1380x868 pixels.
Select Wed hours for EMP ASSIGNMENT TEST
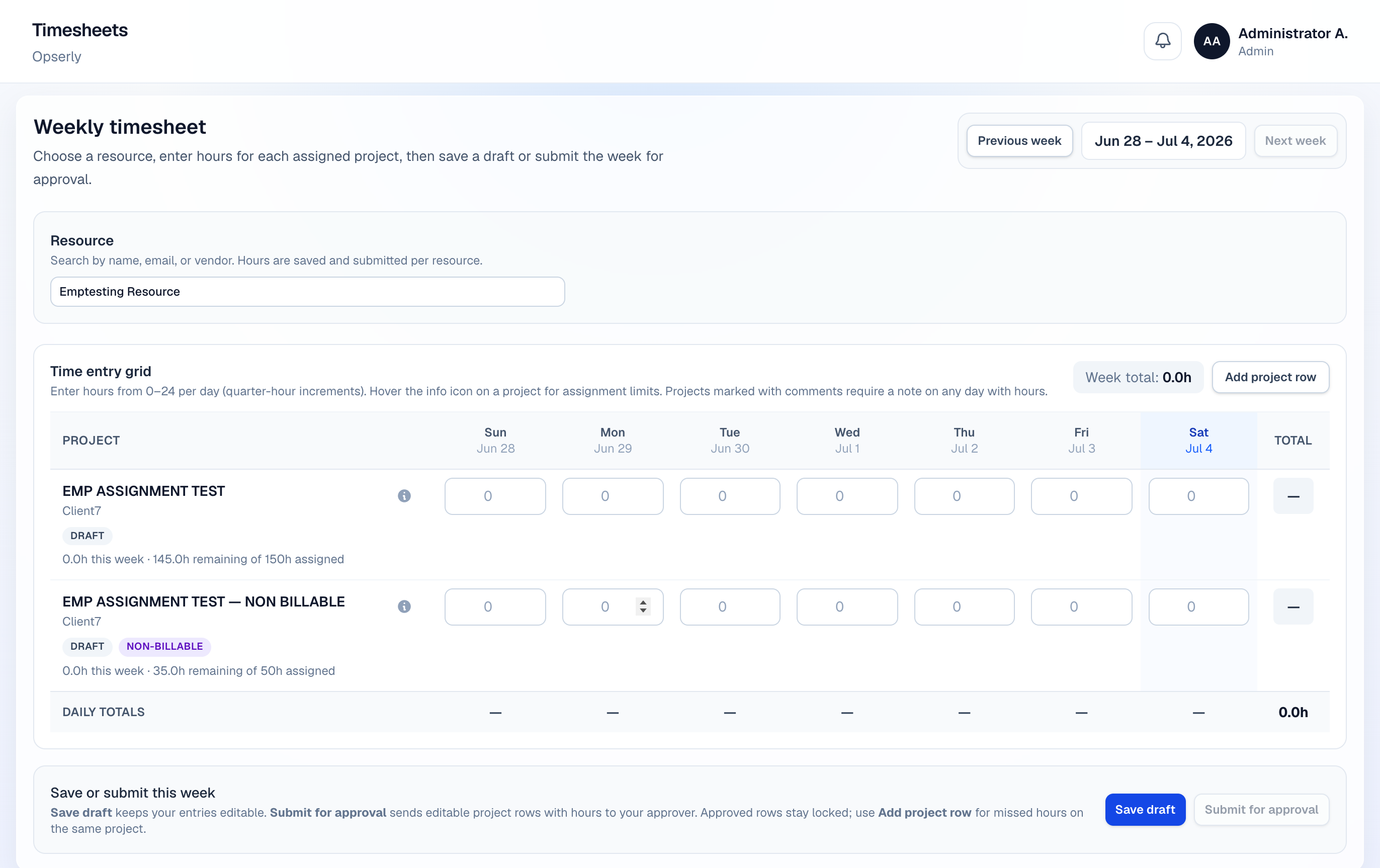click(847, 496)
